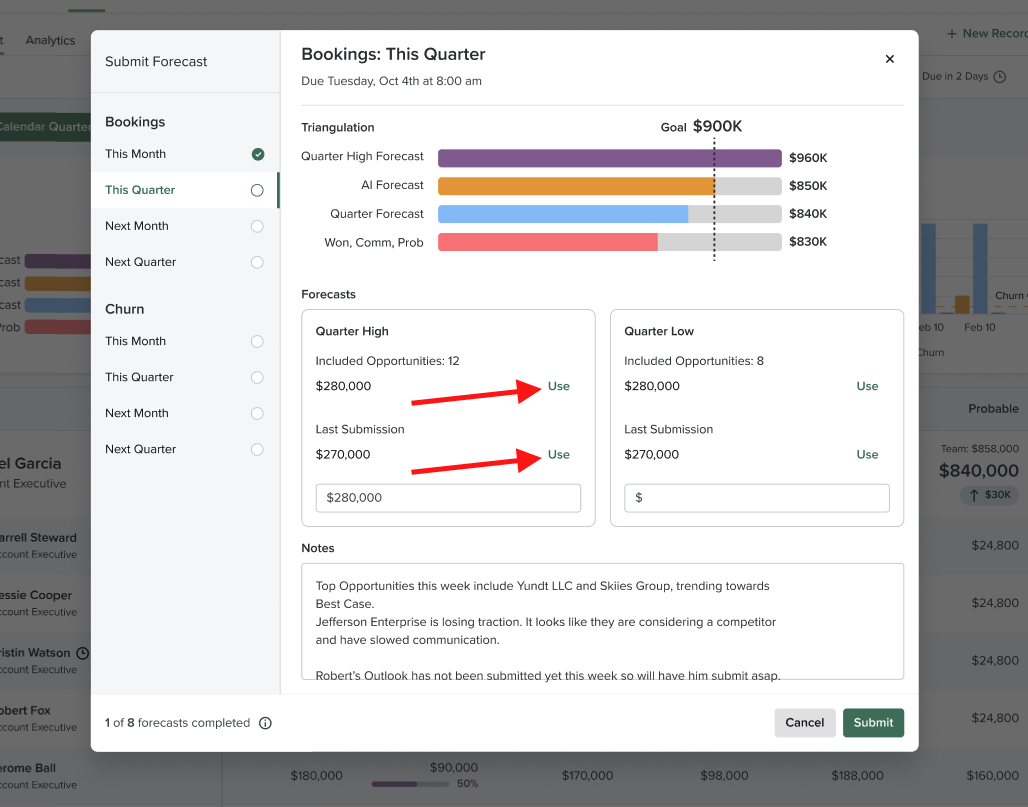
Task: Click the clock icon next to Kristin Watson
Action: [x=83, y=653]
